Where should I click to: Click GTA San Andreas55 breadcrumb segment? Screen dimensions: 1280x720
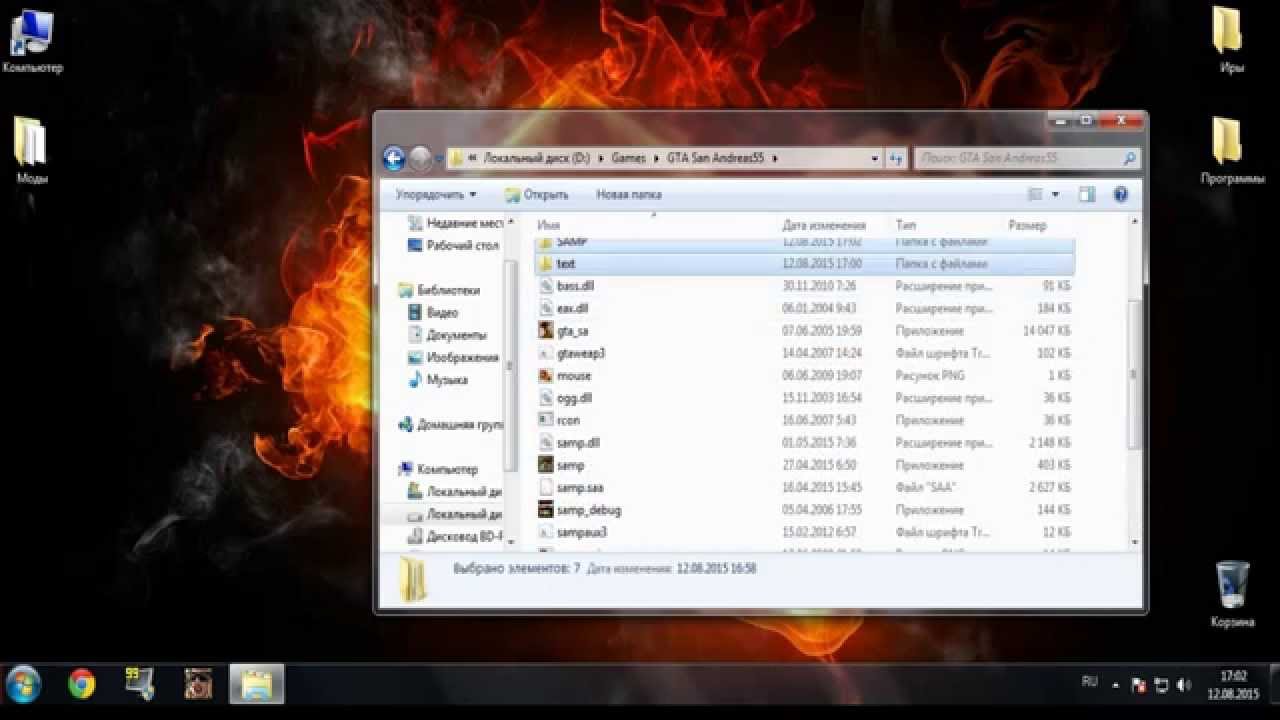(716, 158)
